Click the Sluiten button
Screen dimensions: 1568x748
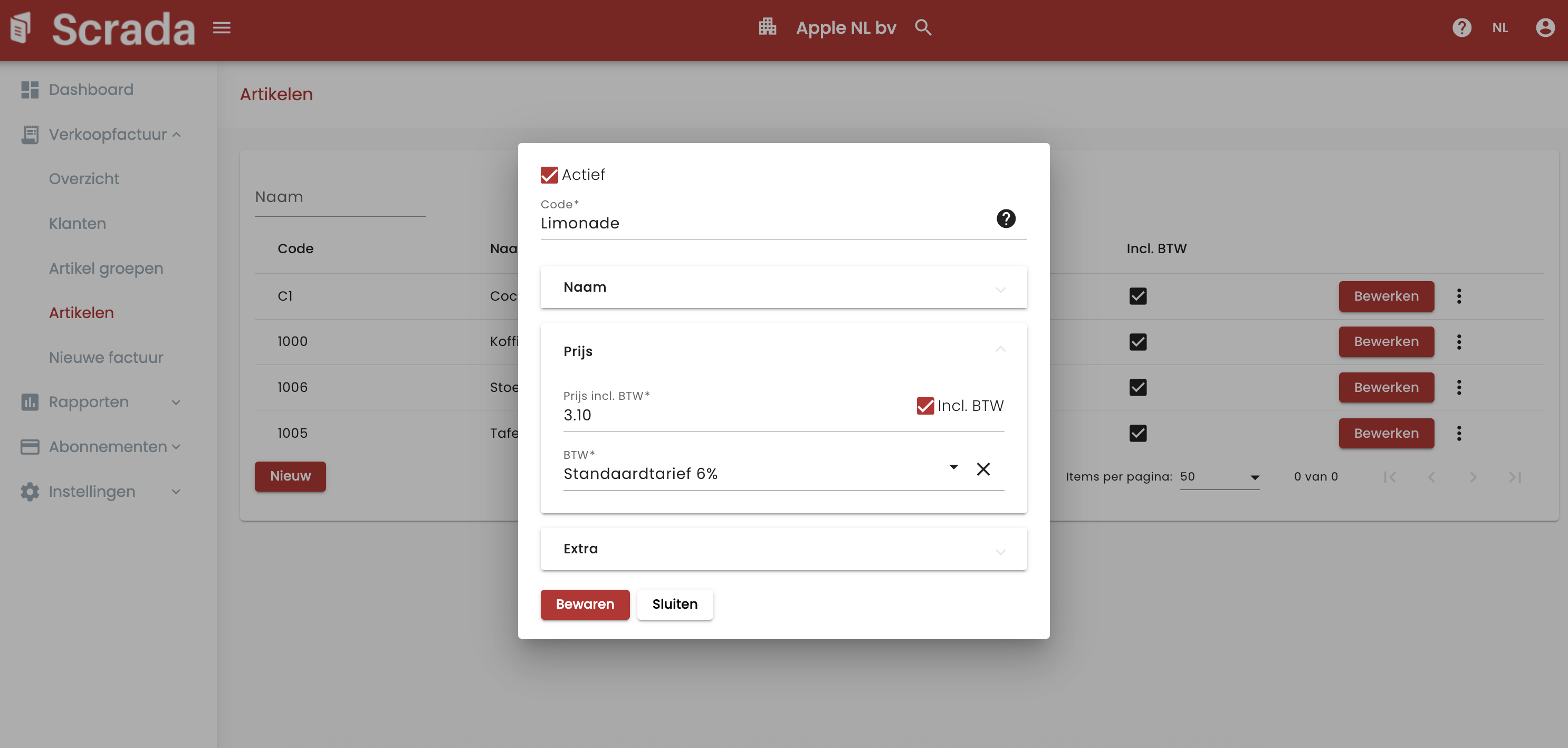tap(674, 605)
